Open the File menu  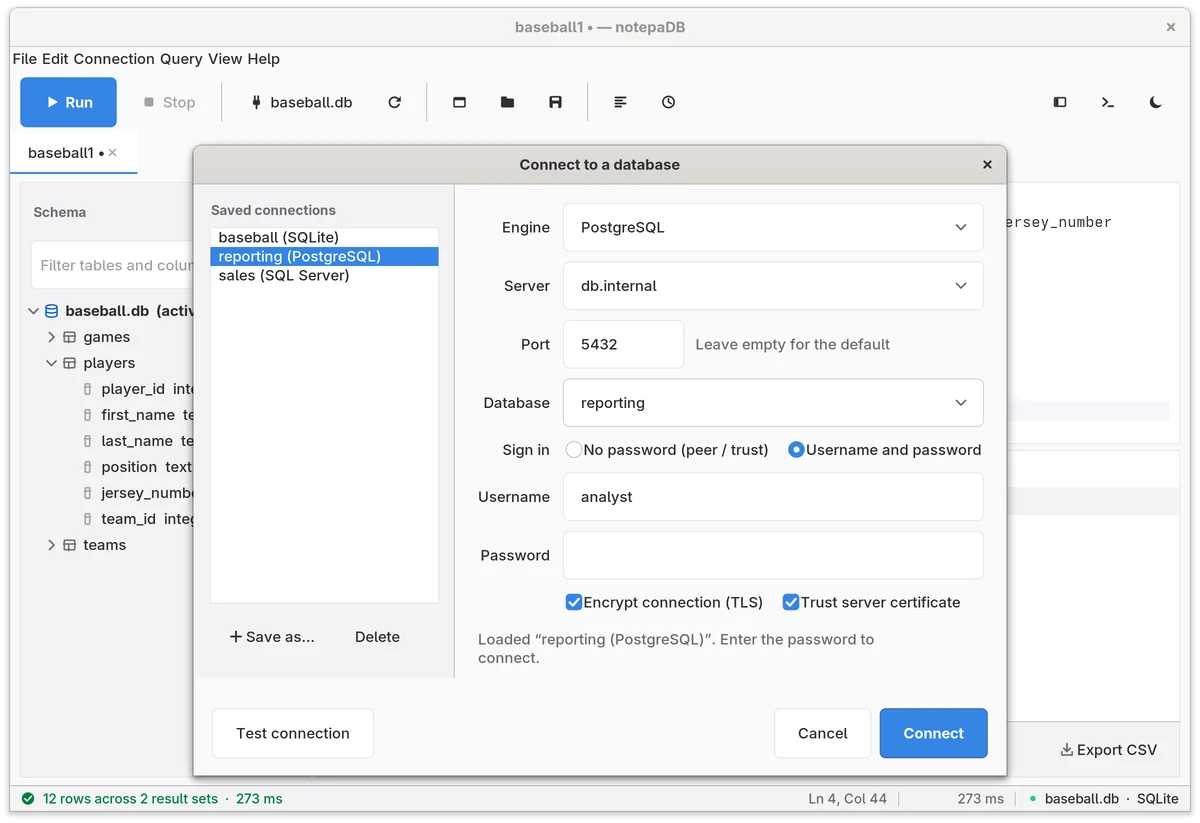coord(25,59)
